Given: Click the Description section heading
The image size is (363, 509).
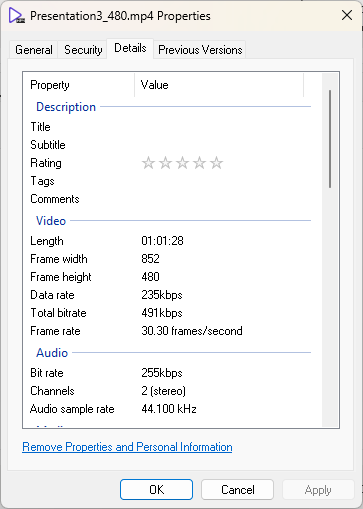Looking at the screenshot, I should tap(66, 107).
